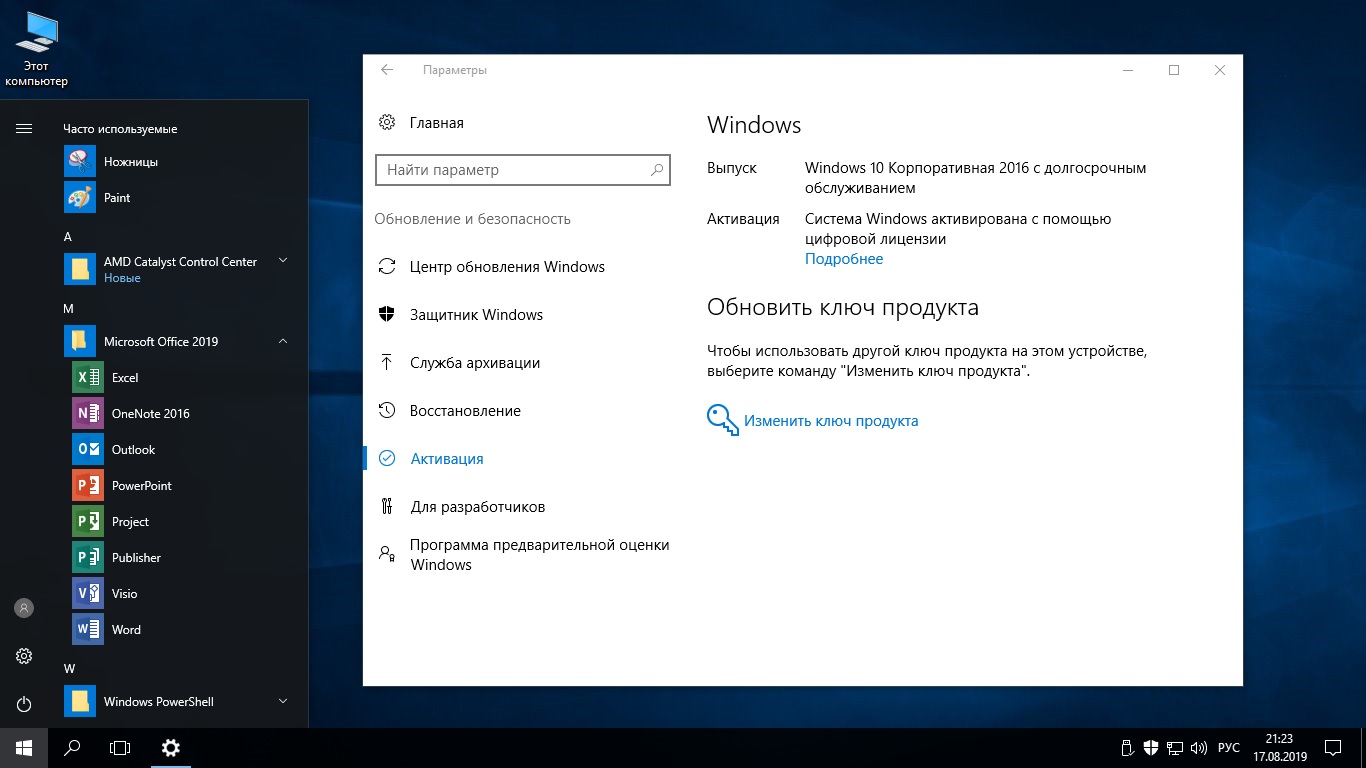Viewport: 1366px width, 768px height.
Task: Open the Excel app icon in Start menu
Action: click(x=88, y=377)
